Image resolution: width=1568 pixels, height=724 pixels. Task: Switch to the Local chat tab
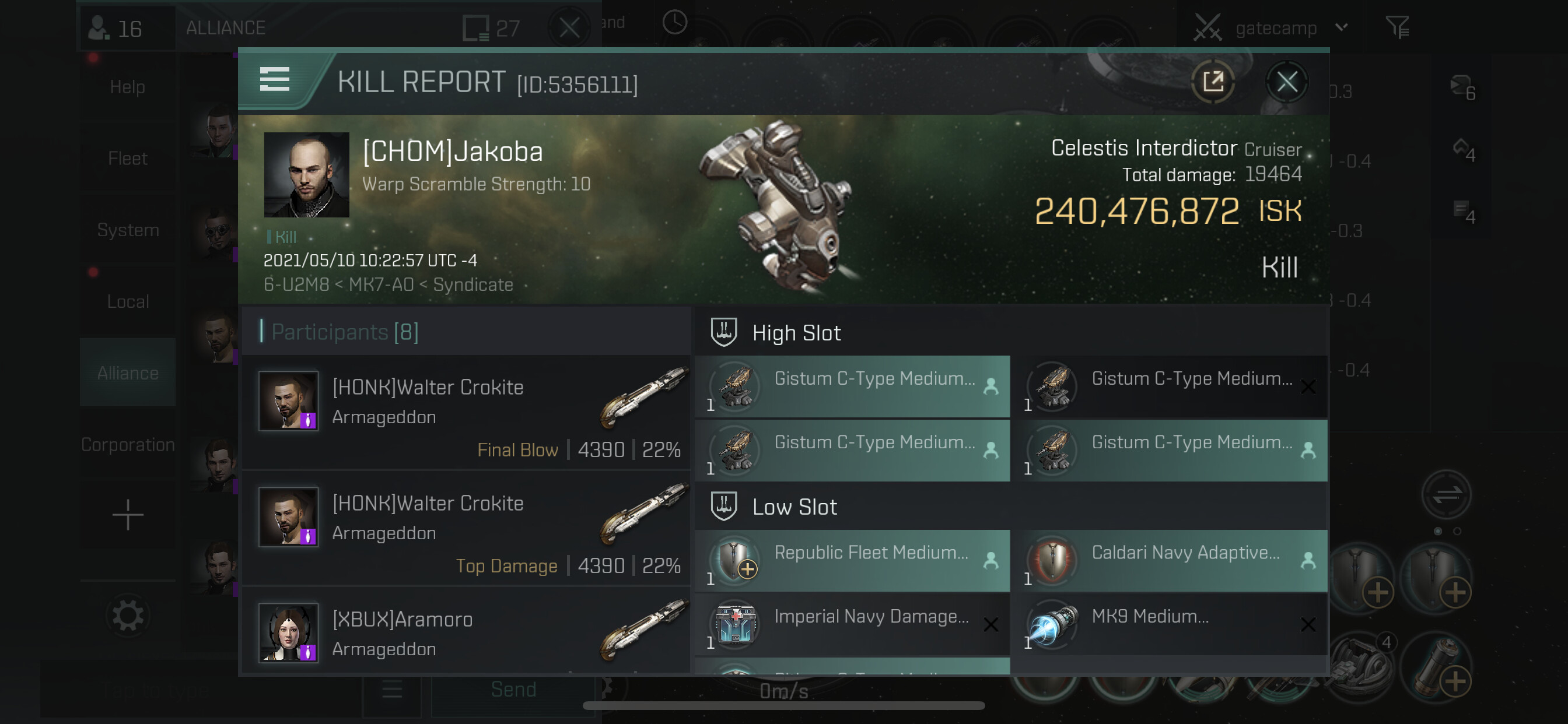(127, 301)
